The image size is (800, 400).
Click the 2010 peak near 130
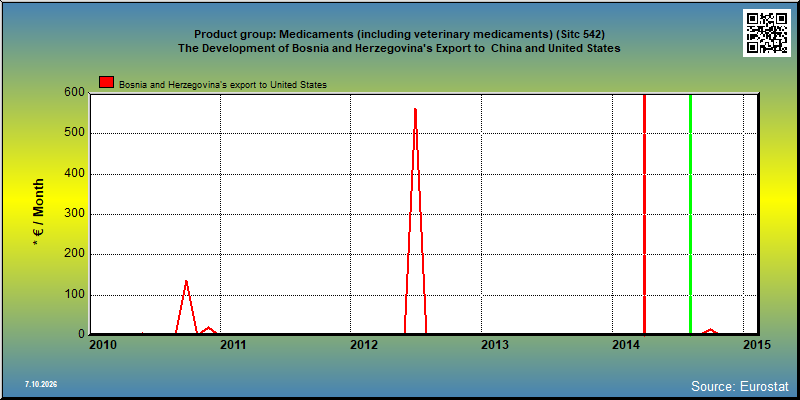[186, 281]
